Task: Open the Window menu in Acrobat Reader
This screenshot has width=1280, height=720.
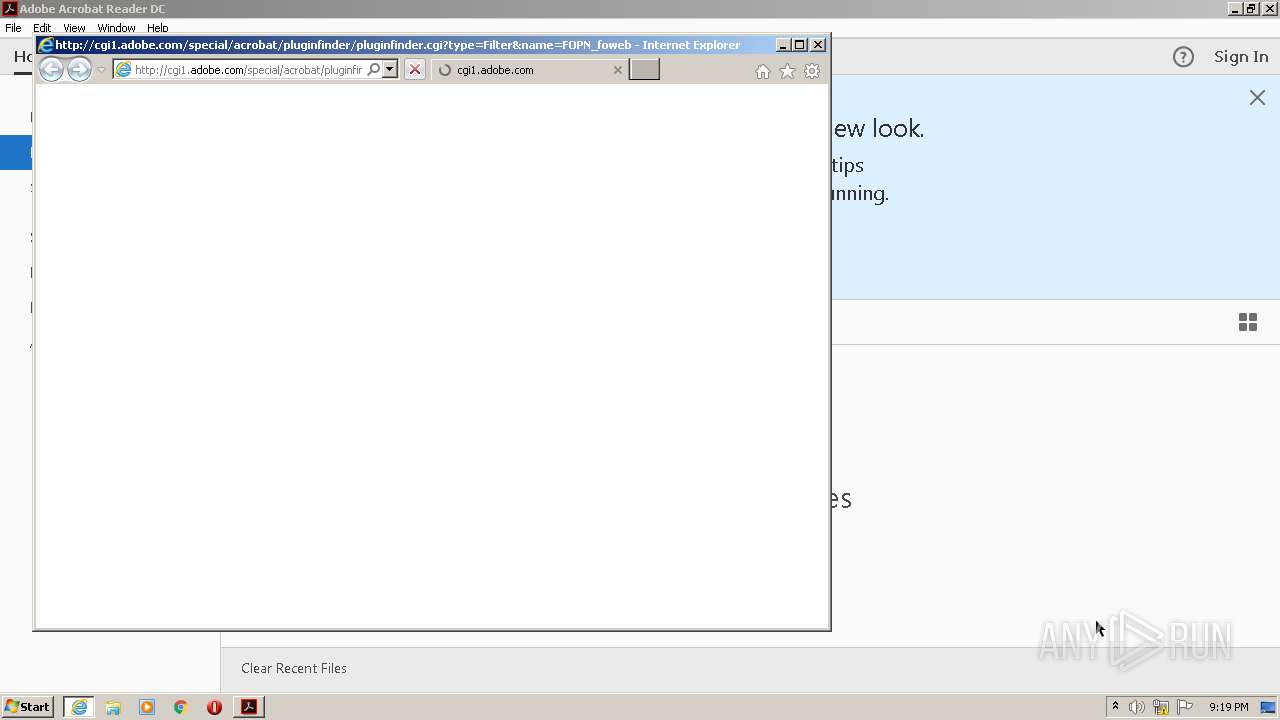Action: click(x=116, y=28)
